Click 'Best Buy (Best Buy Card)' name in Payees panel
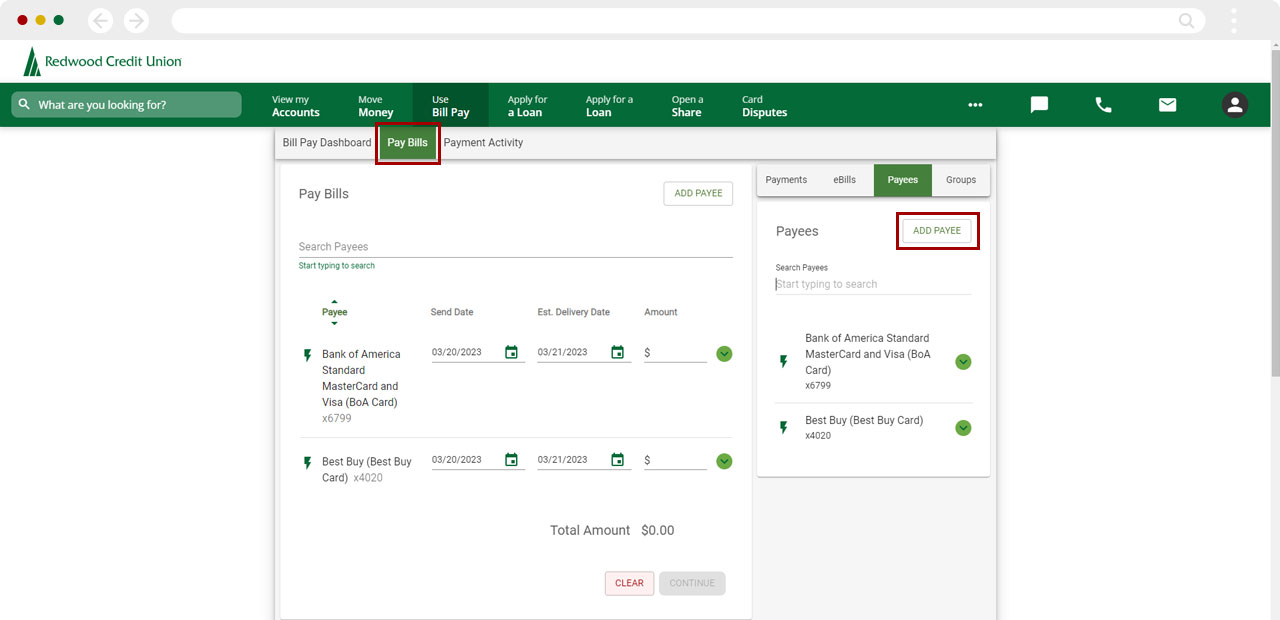1280x620 pixels. tap(864, 420)
